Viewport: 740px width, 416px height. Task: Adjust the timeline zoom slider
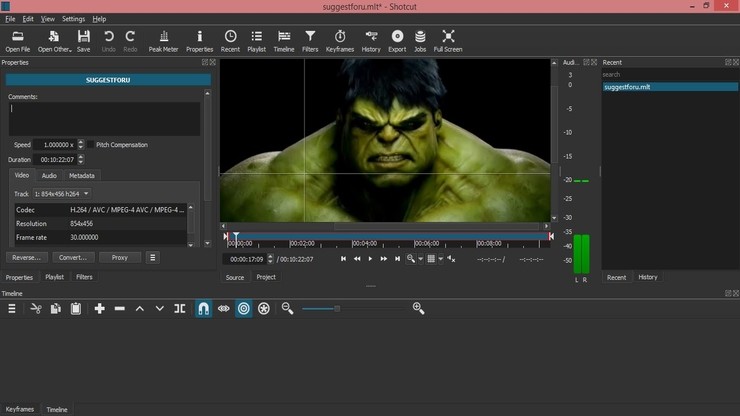pos(337,309)
